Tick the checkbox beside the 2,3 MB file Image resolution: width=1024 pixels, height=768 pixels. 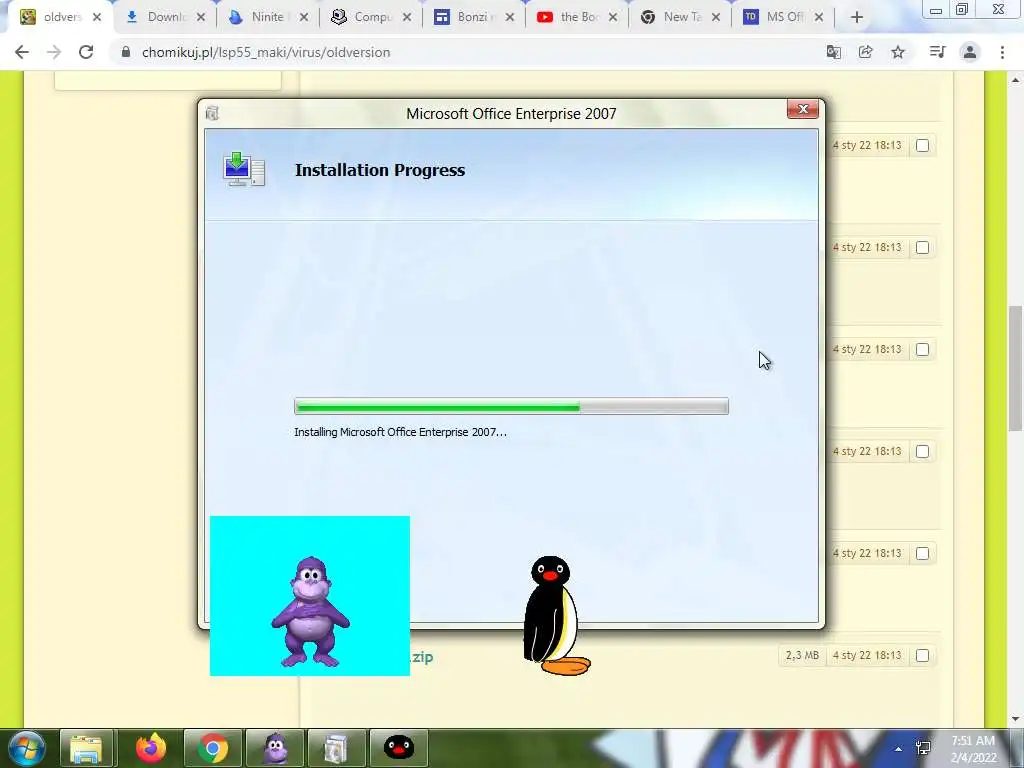click(x=922, y=655)
